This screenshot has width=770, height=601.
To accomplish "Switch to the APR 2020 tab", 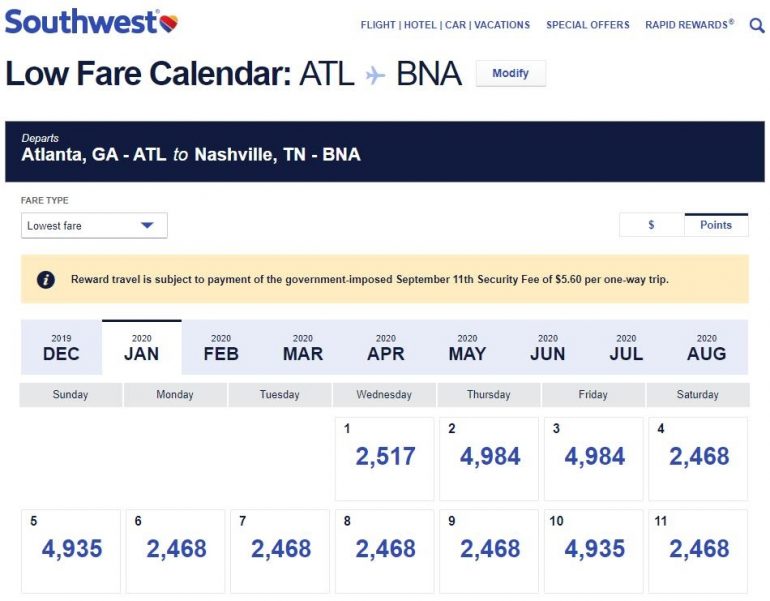I will (385, 348).
